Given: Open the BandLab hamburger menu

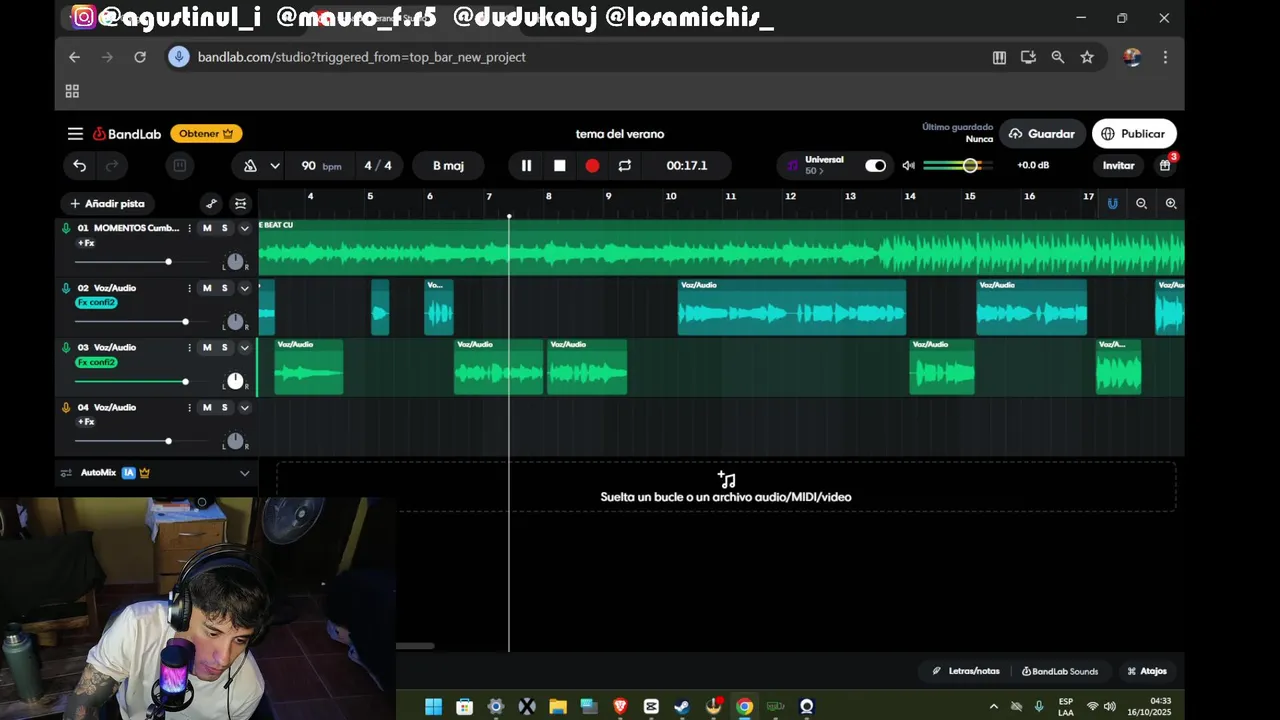Looking at the screenshot, I should (x=75, y=134).
